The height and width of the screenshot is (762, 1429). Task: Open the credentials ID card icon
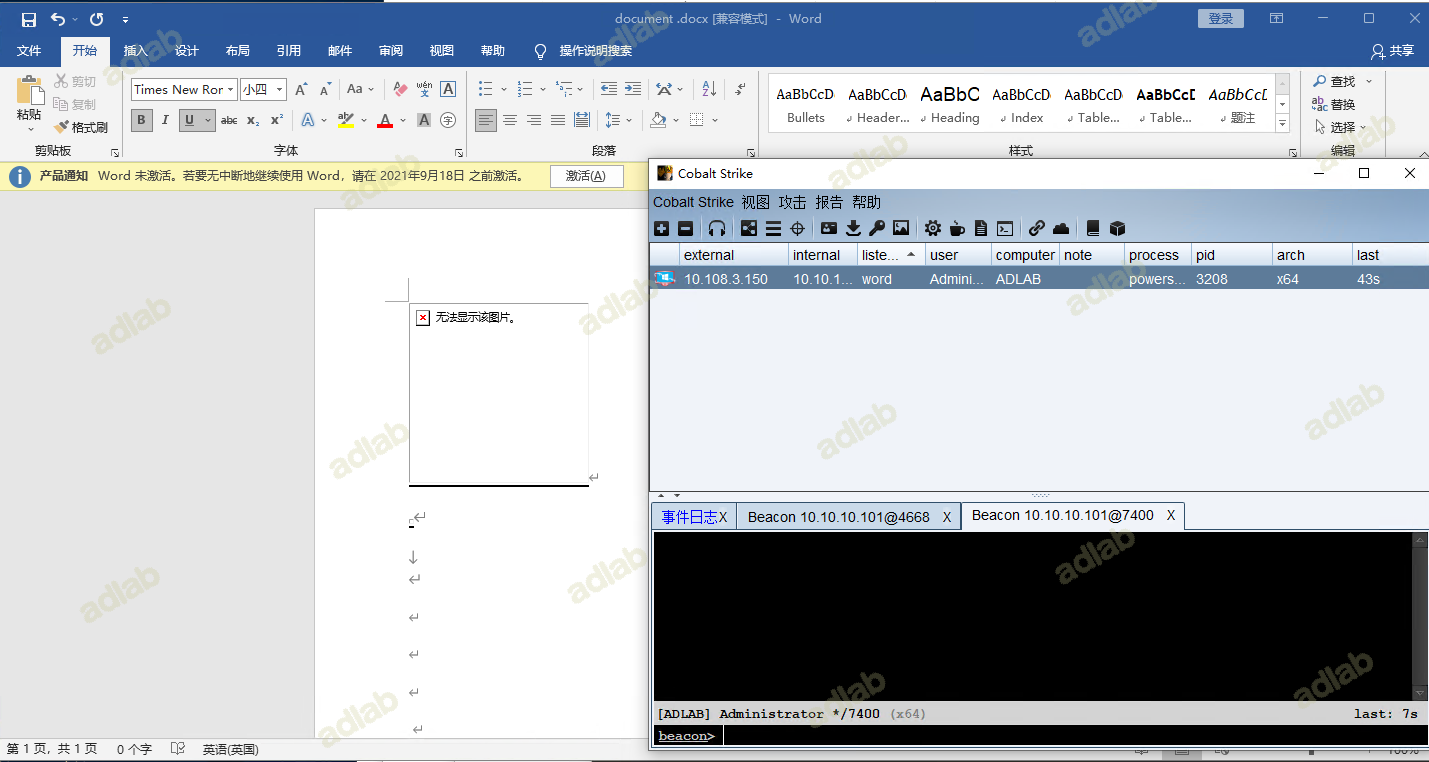click(x=829, y=228)
